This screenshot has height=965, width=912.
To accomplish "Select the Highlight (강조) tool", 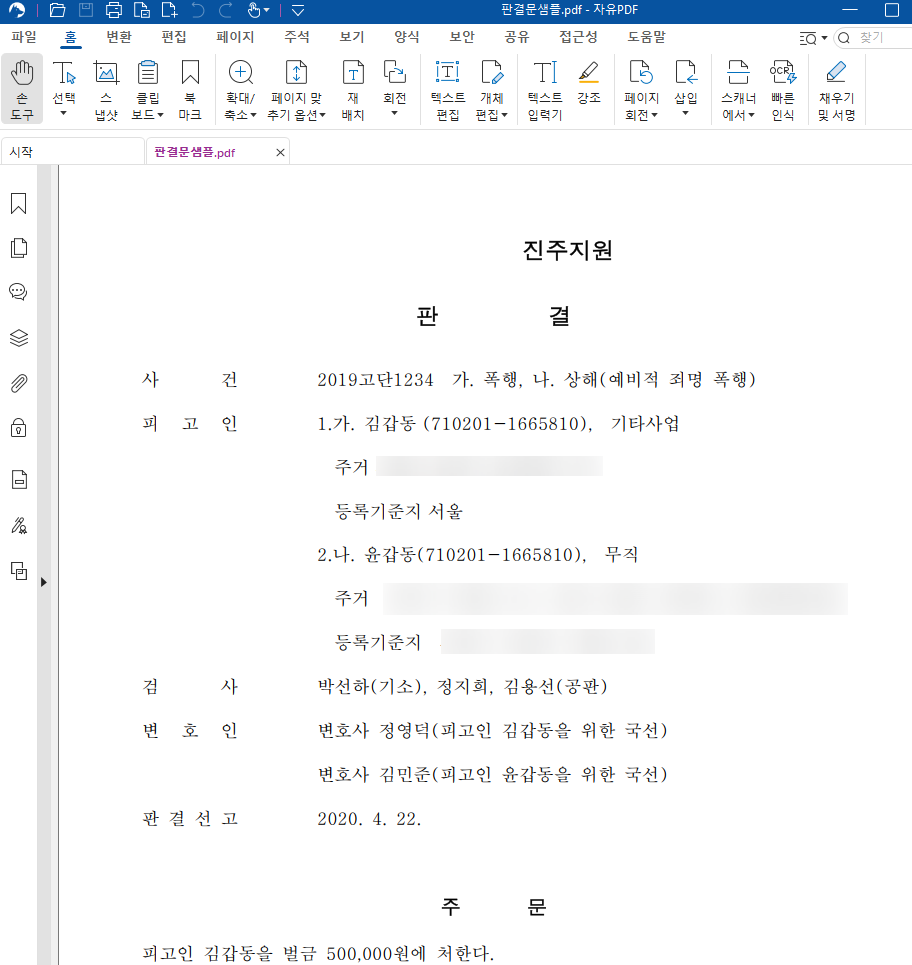I will (589, 83).
